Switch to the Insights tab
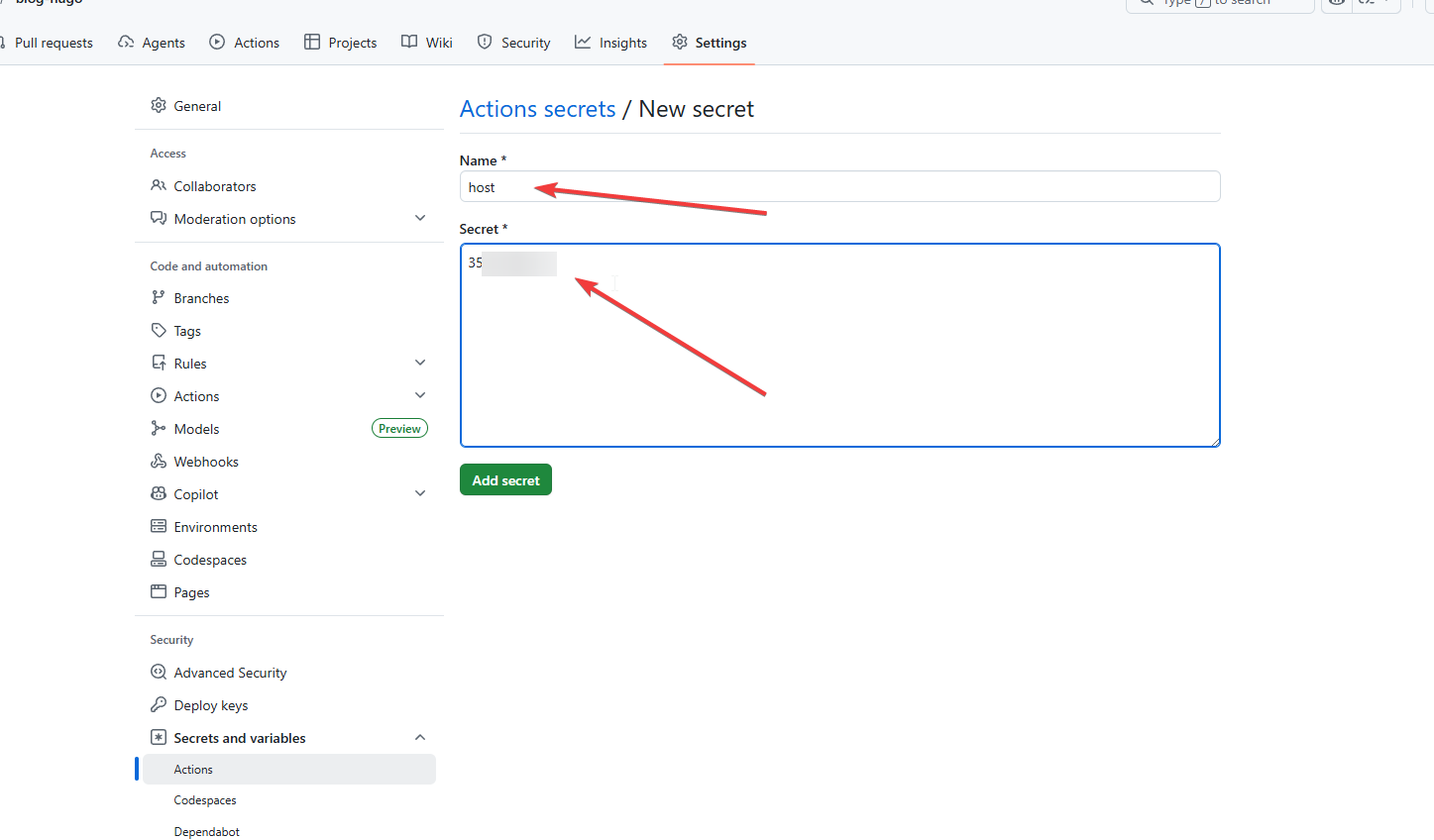Screen dimensions: 1434x840 tap(610, 43)
